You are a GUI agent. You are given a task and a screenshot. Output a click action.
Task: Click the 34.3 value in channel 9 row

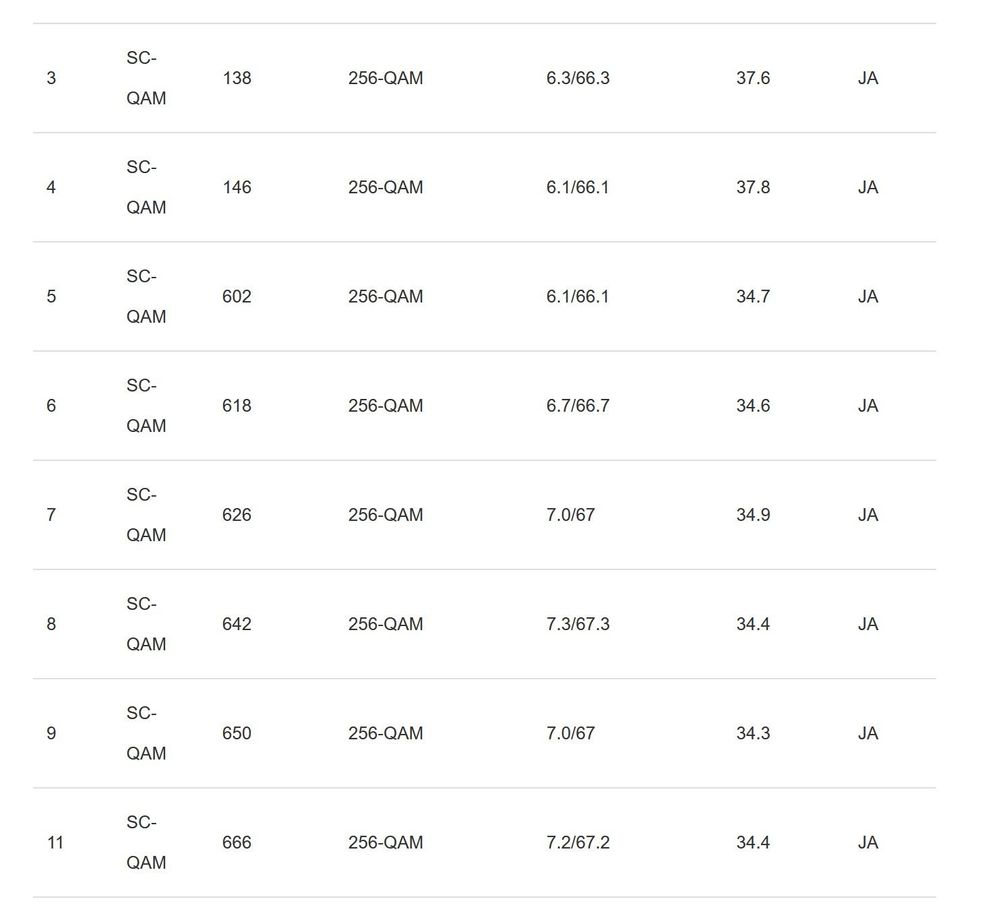coord(753,733)
